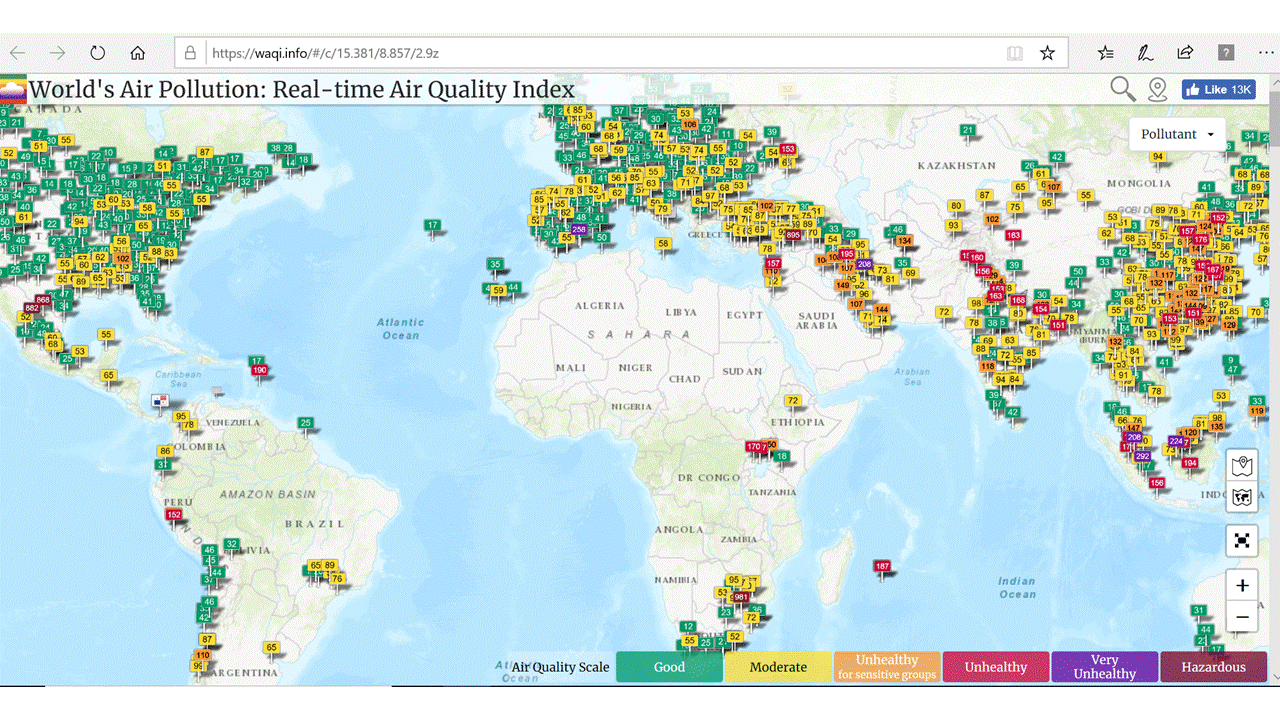The image size is (1280, 720).
Task: Select the 25 marker north of Brazil
Action: (x=305, y=423)
